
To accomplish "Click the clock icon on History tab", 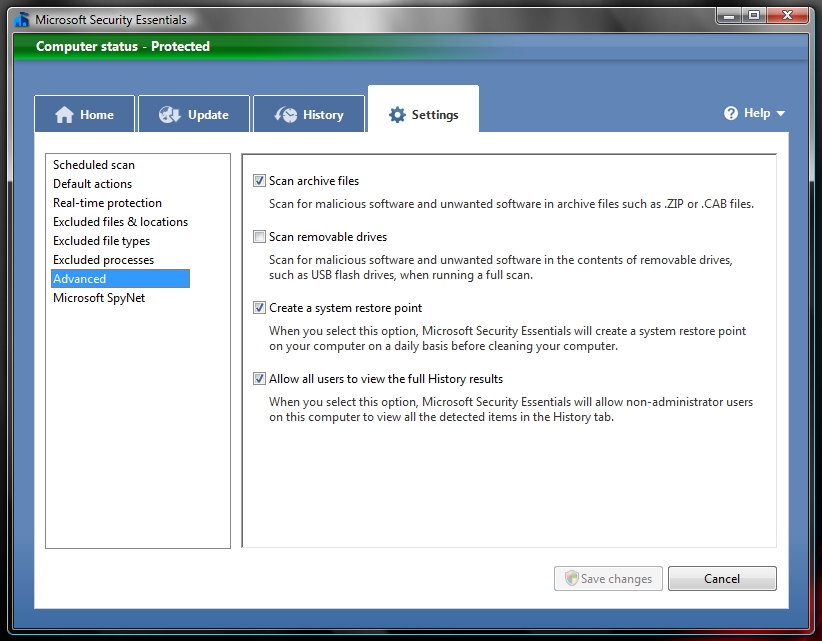I will (x=286, y=114).
